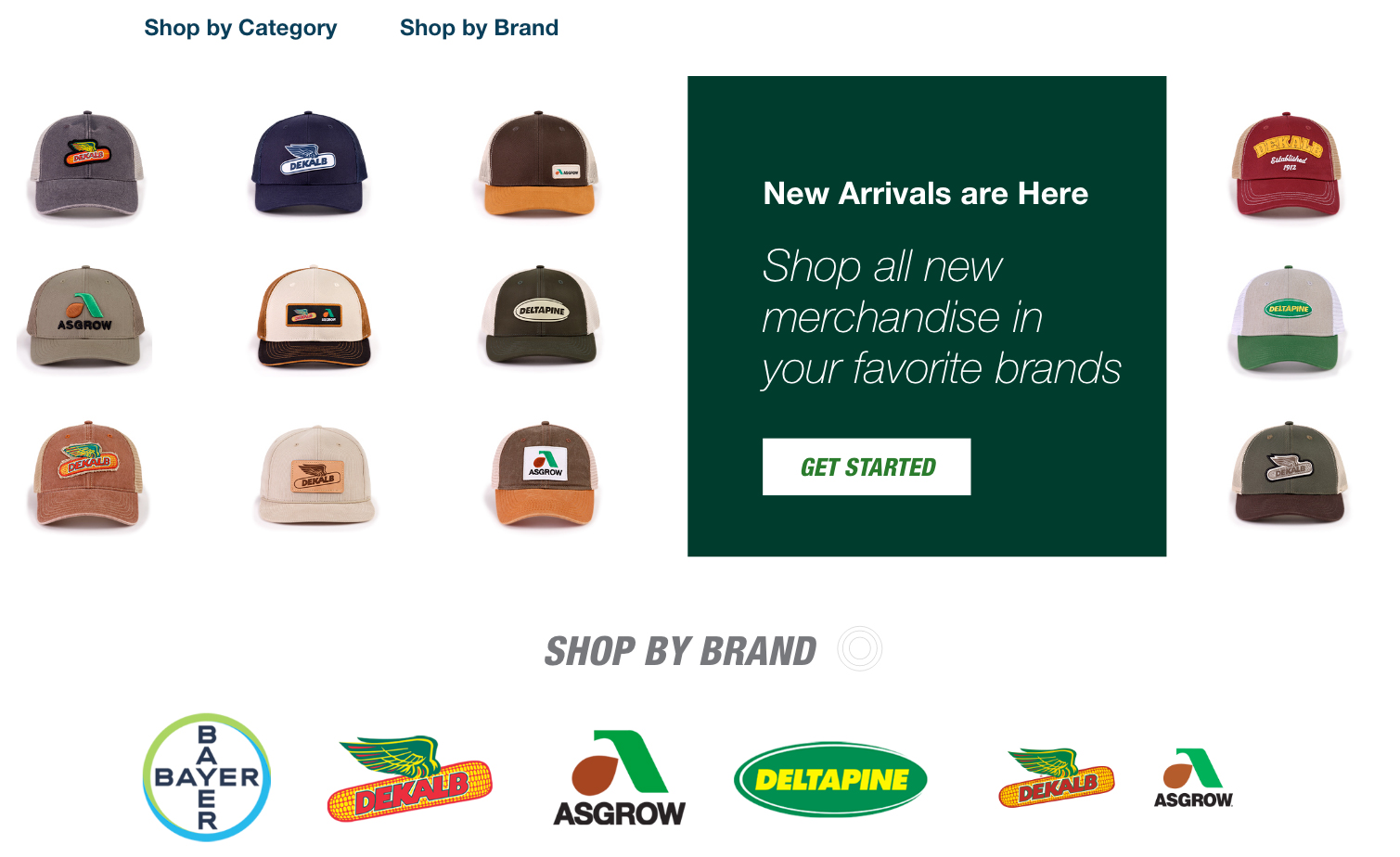The height and width of the screenshot is (857, 1400).
Task: Select the small Asgrow logo at right
Action: point(1193,778)
